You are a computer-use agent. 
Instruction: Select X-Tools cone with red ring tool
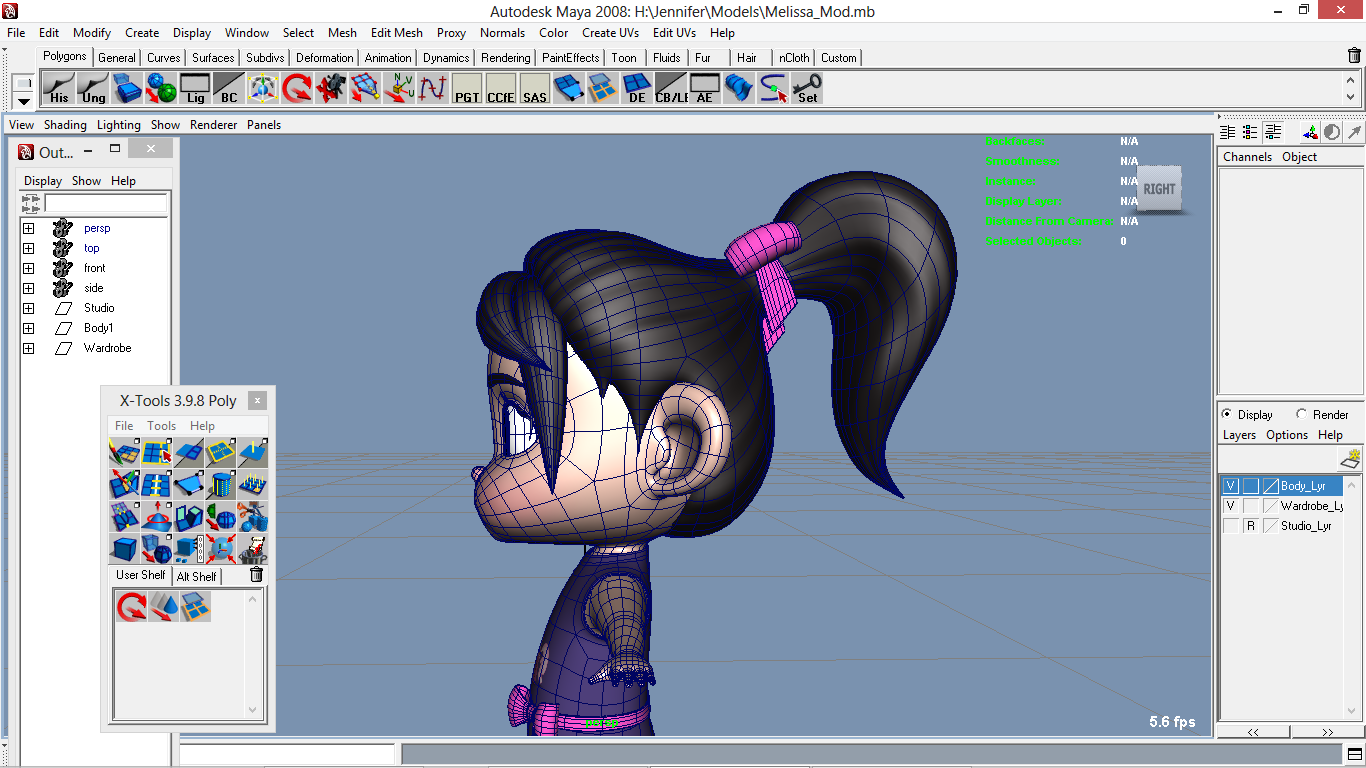point(156,517)
